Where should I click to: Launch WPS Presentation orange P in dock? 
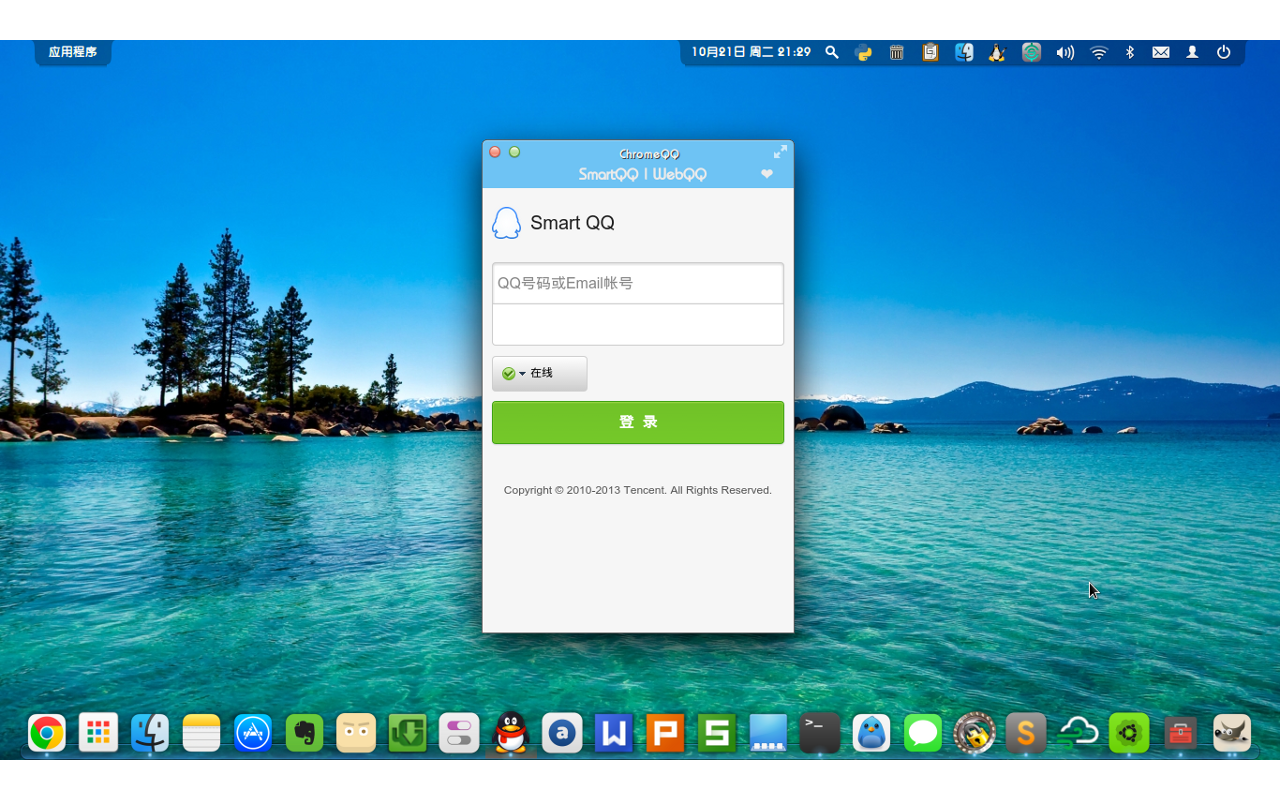[665, 733]
